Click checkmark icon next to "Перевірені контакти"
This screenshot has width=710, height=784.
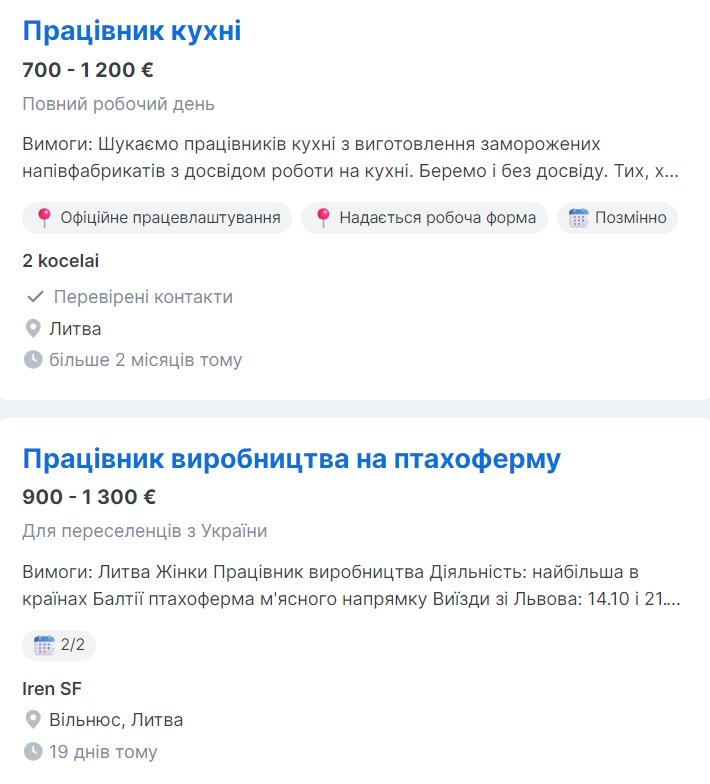[35, 297]
